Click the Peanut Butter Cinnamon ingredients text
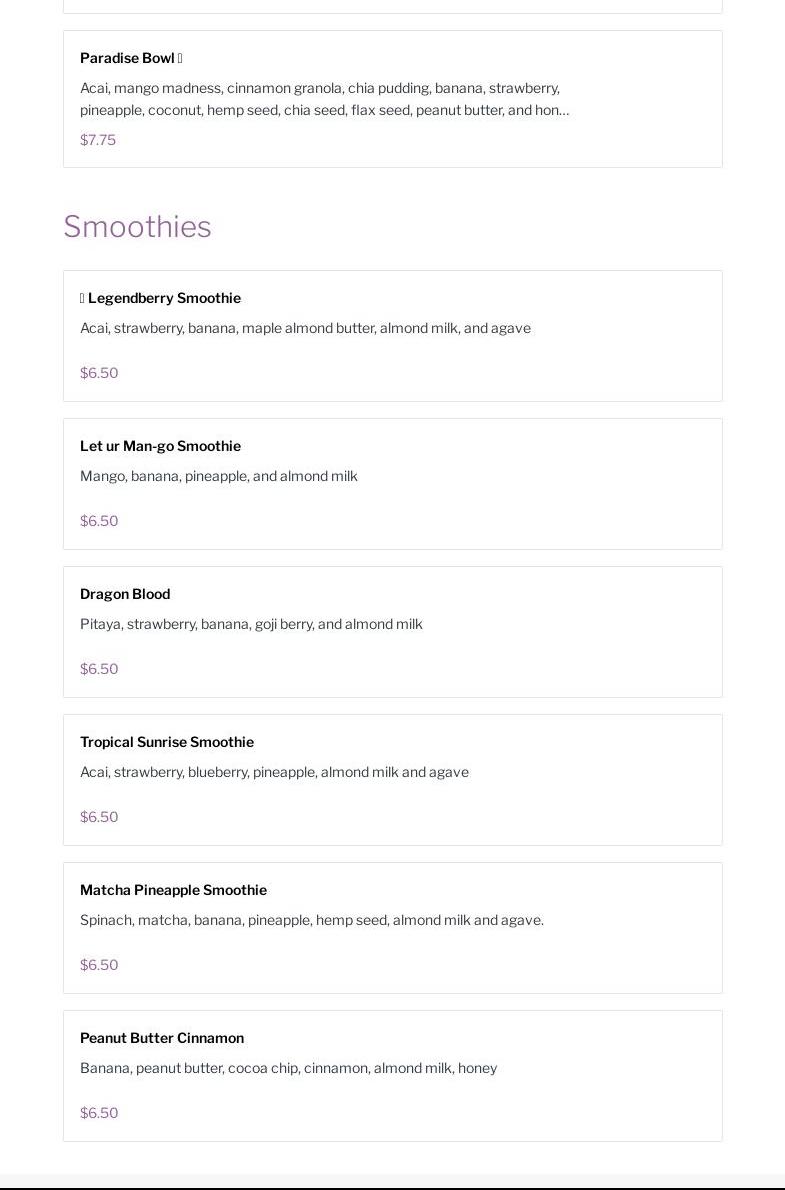Image resolution: width=785 pixels, height=1190 pixels. point(288,1068)
